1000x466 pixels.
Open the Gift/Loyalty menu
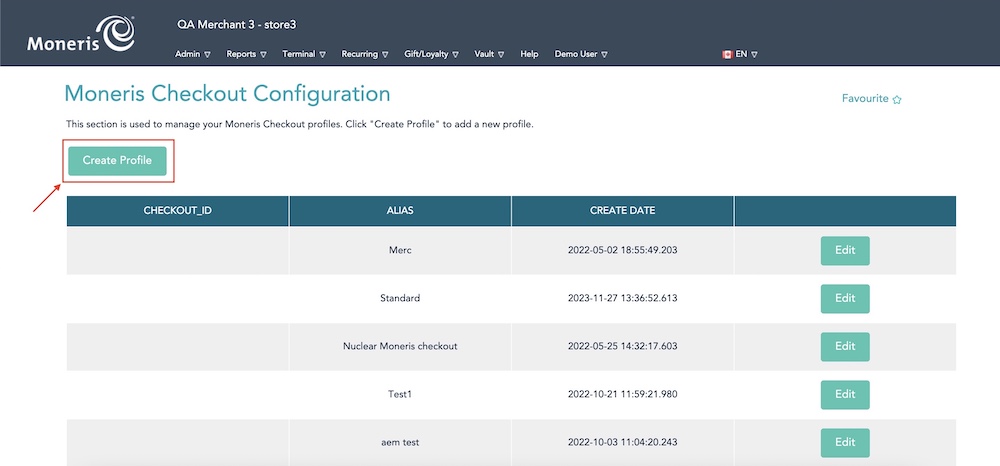pyautogui.click(x=431, y=54)
